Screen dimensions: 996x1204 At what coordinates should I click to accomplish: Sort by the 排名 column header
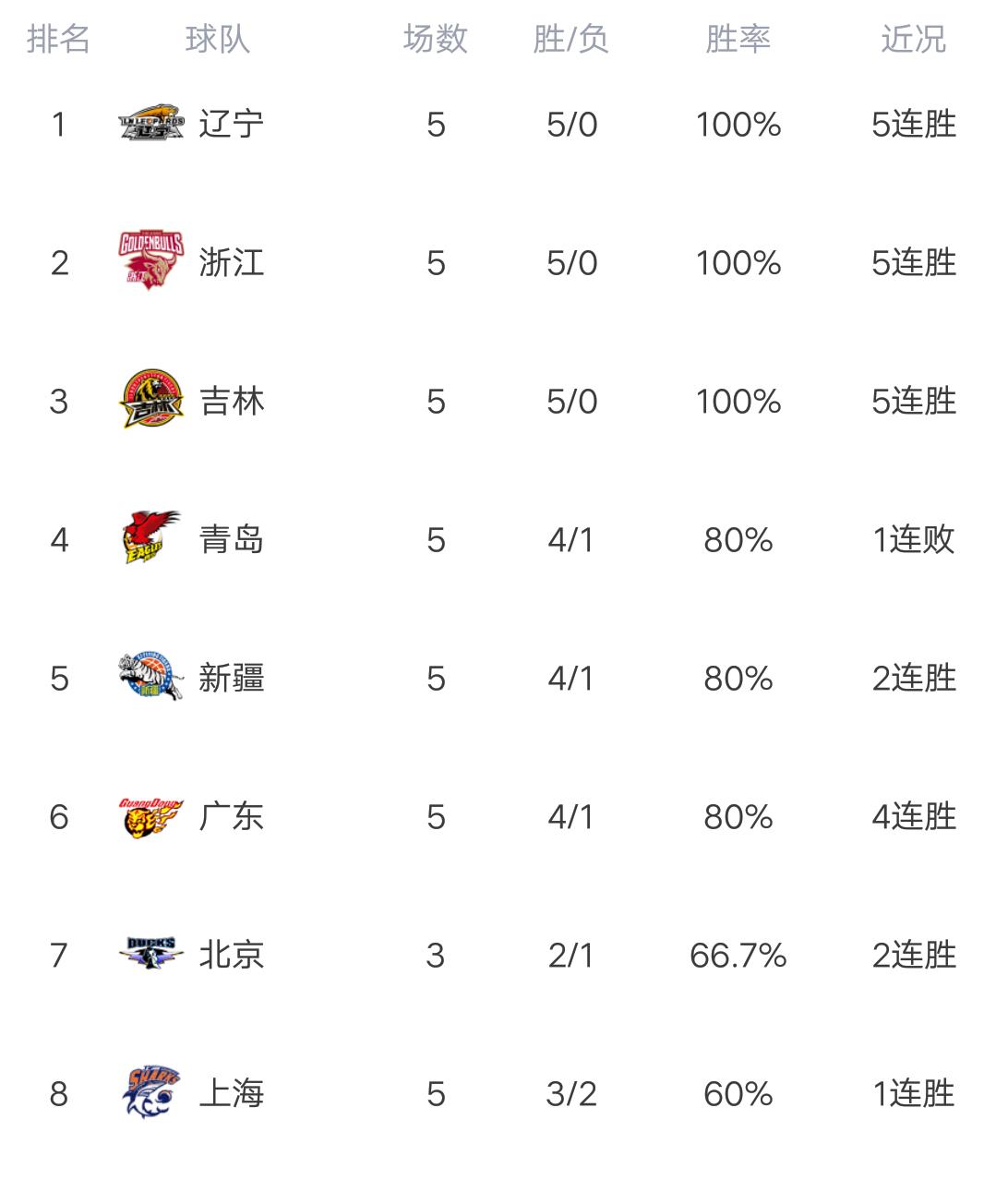pos(58,39)
